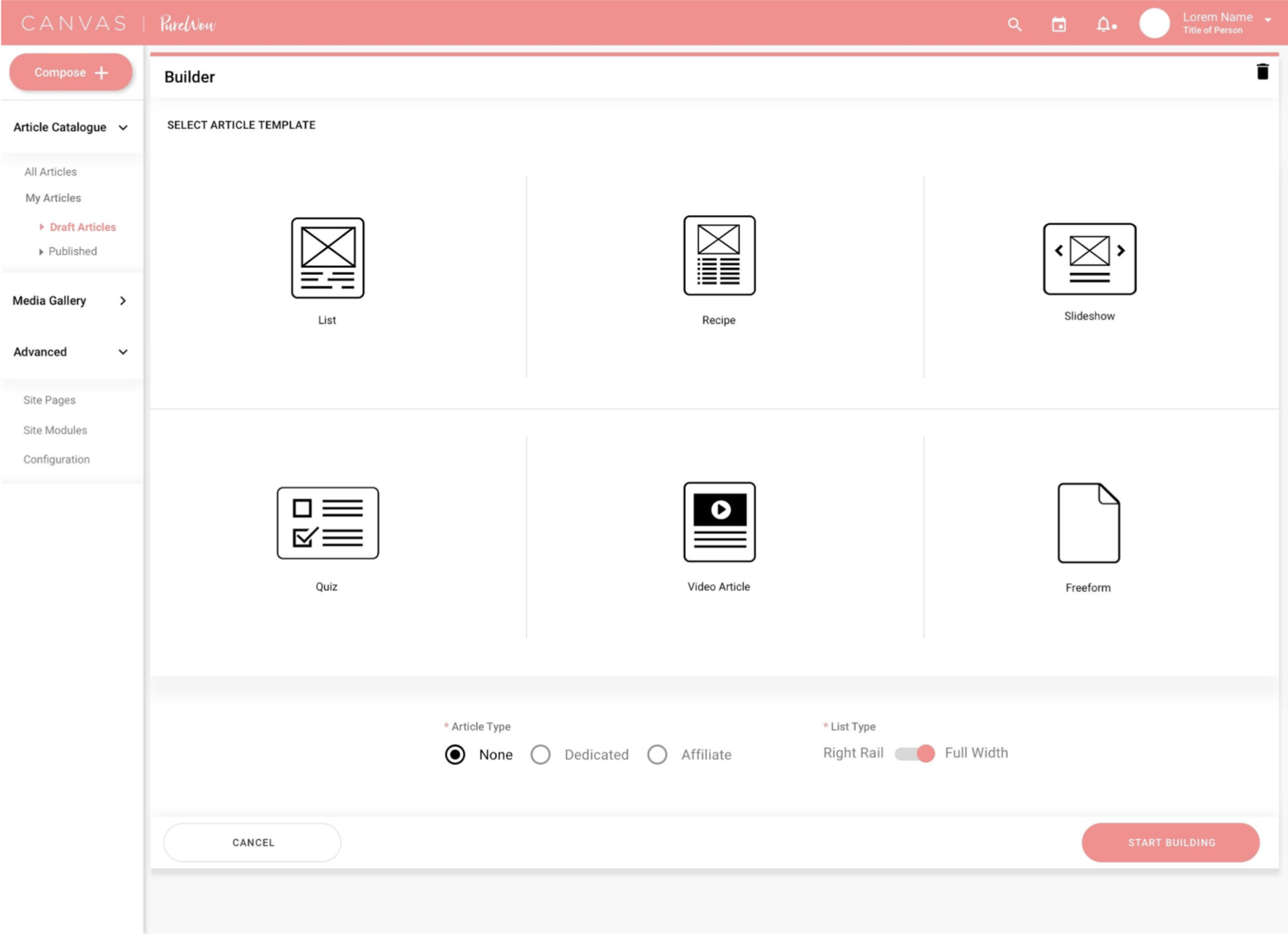Choose the Recipe template icon
Screen dimensions: 1288x937
pyautogui.click(x=719, y=256)
